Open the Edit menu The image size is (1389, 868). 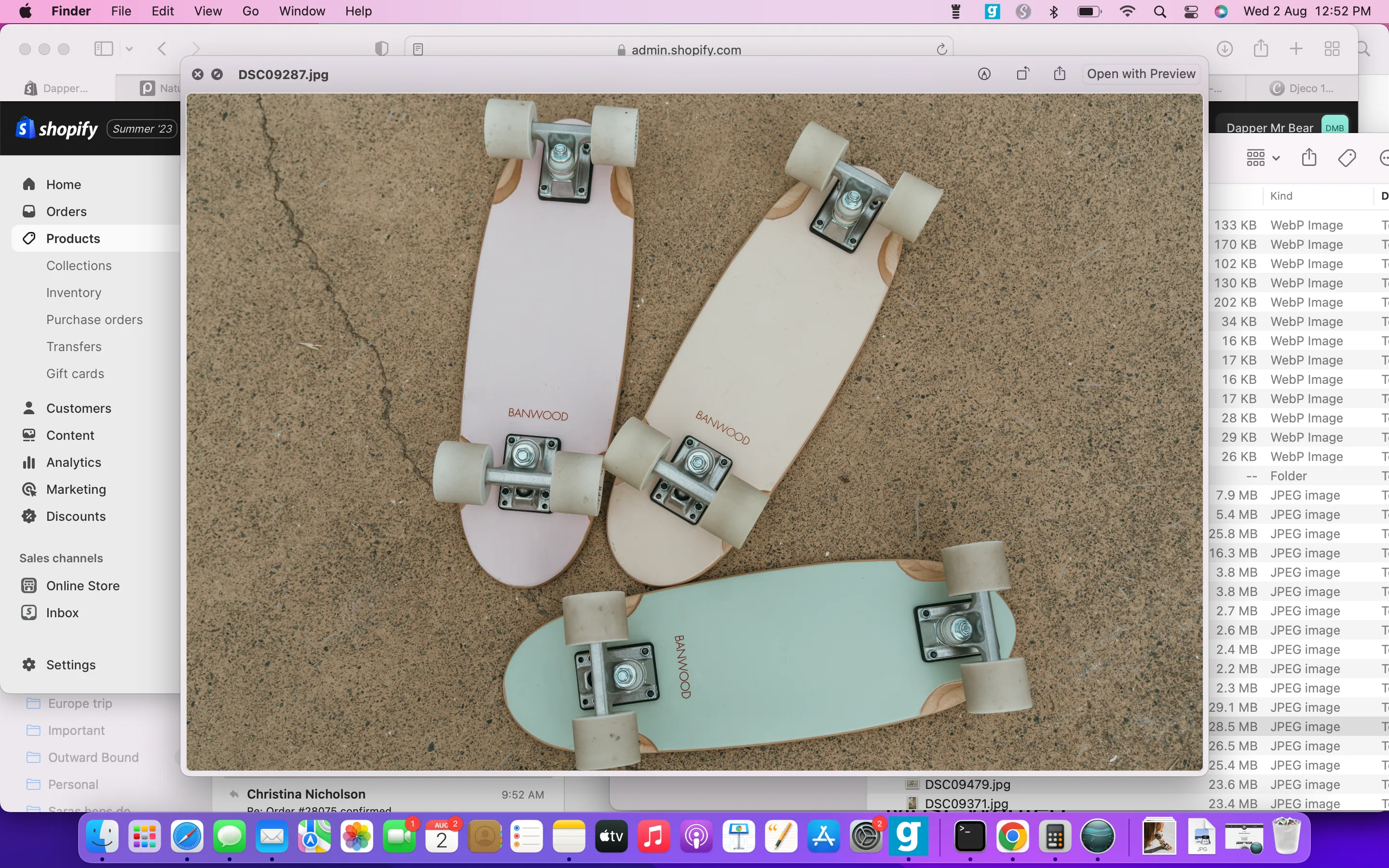point(163,12)
